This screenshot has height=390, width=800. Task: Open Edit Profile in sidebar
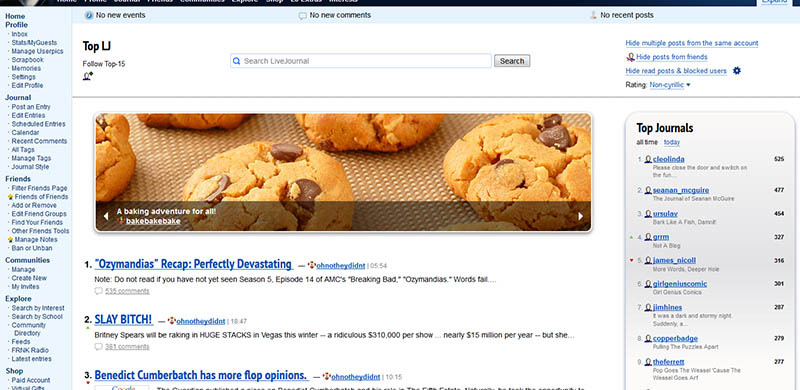(27, 86)
